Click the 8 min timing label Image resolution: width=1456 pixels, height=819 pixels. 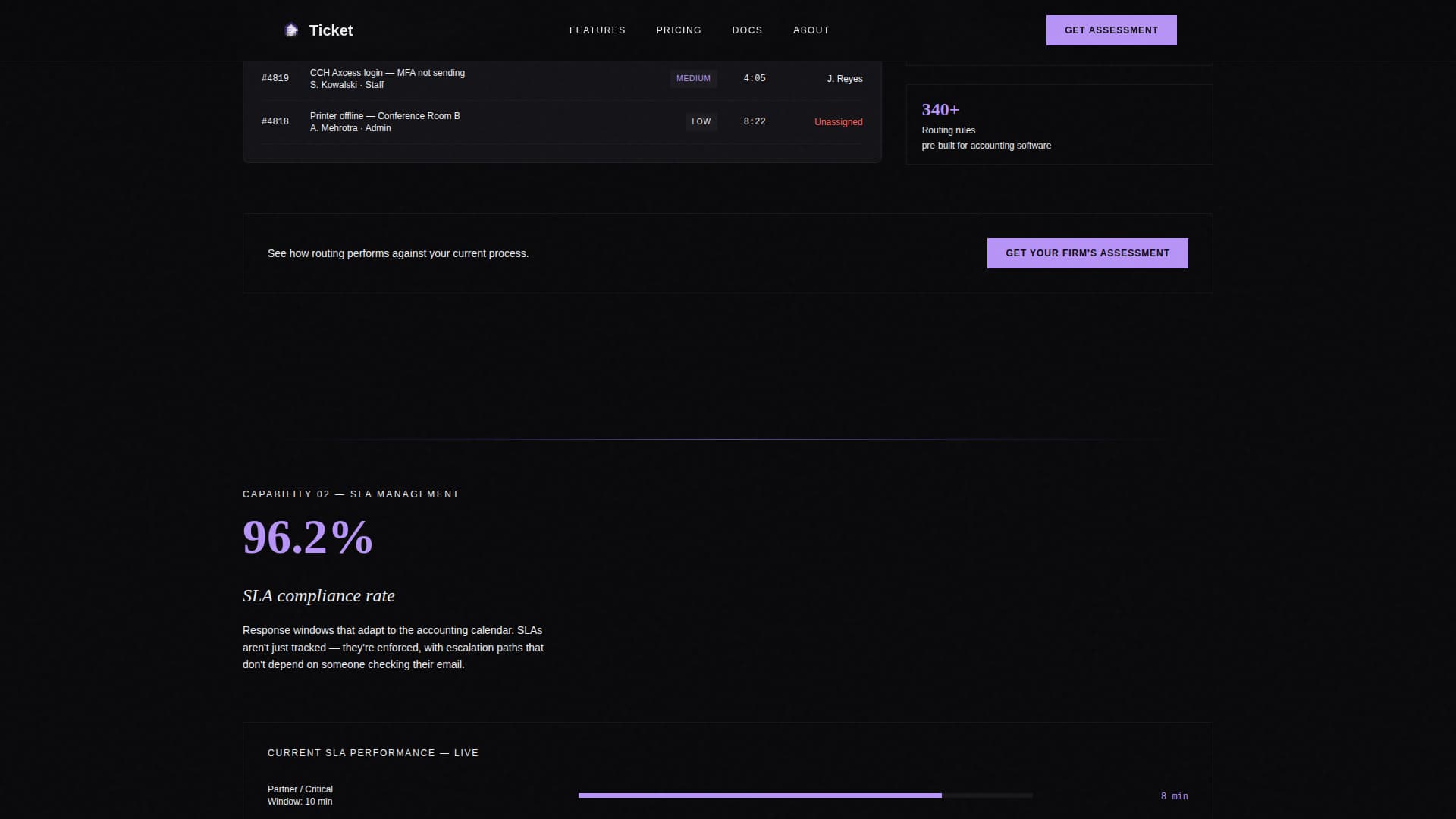click(x=1174, y=795)
